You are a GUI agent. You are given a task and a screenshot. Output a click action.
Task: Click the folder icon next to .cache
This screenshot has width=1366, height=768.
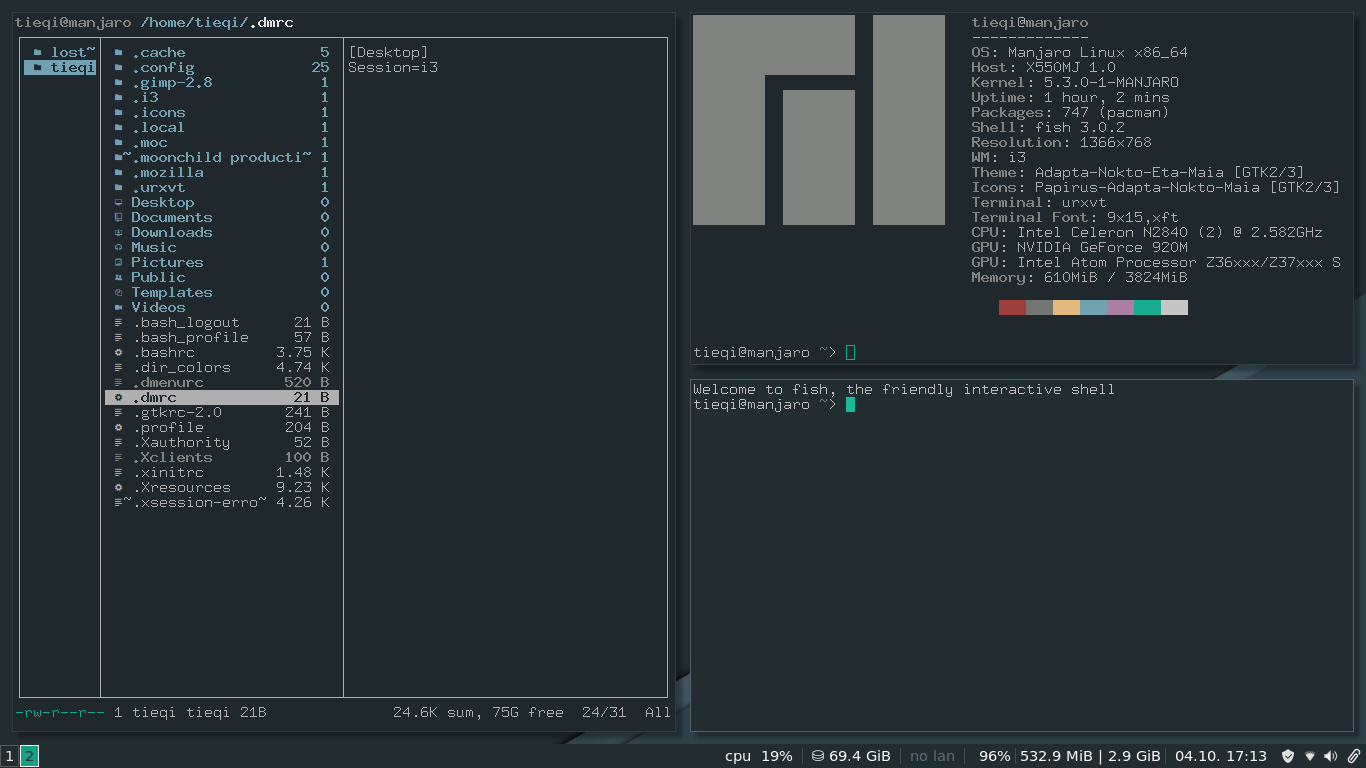119,53
